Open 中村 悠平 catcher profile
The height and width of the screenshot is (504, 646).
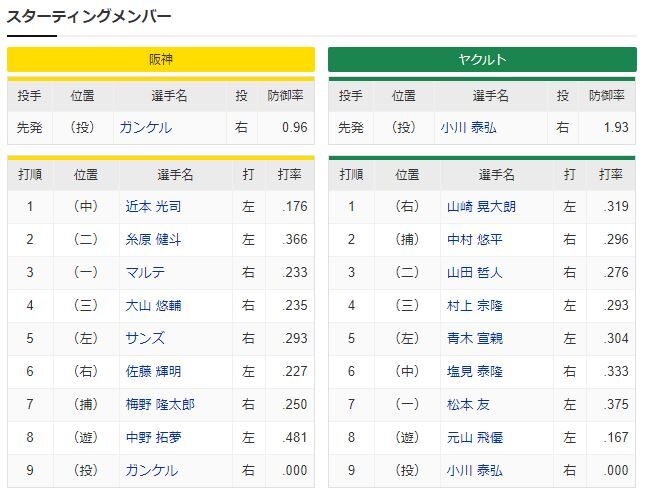point(475,239)
